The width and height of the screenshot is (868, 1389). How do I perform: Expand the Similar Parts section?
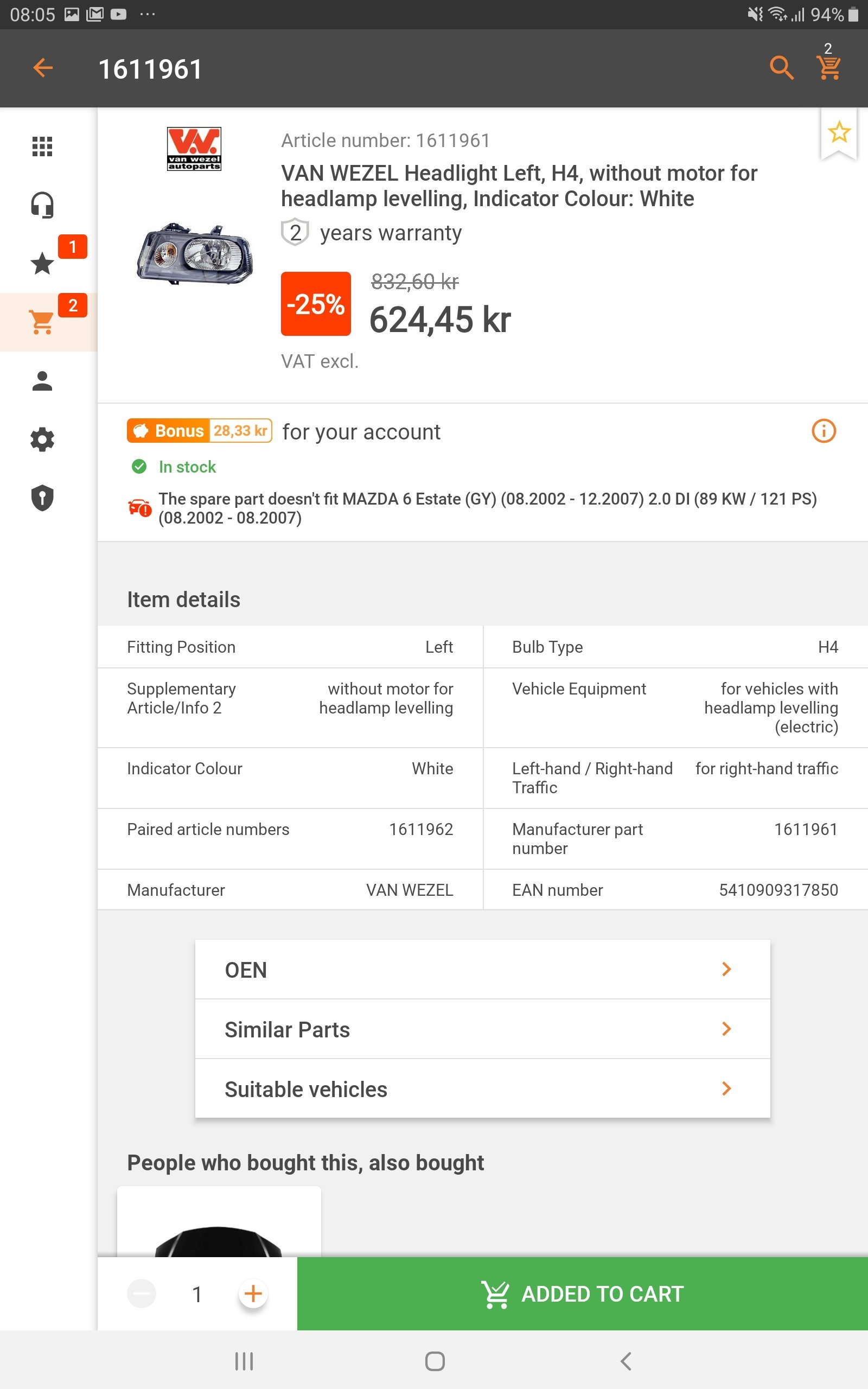tap(482, 1029)
